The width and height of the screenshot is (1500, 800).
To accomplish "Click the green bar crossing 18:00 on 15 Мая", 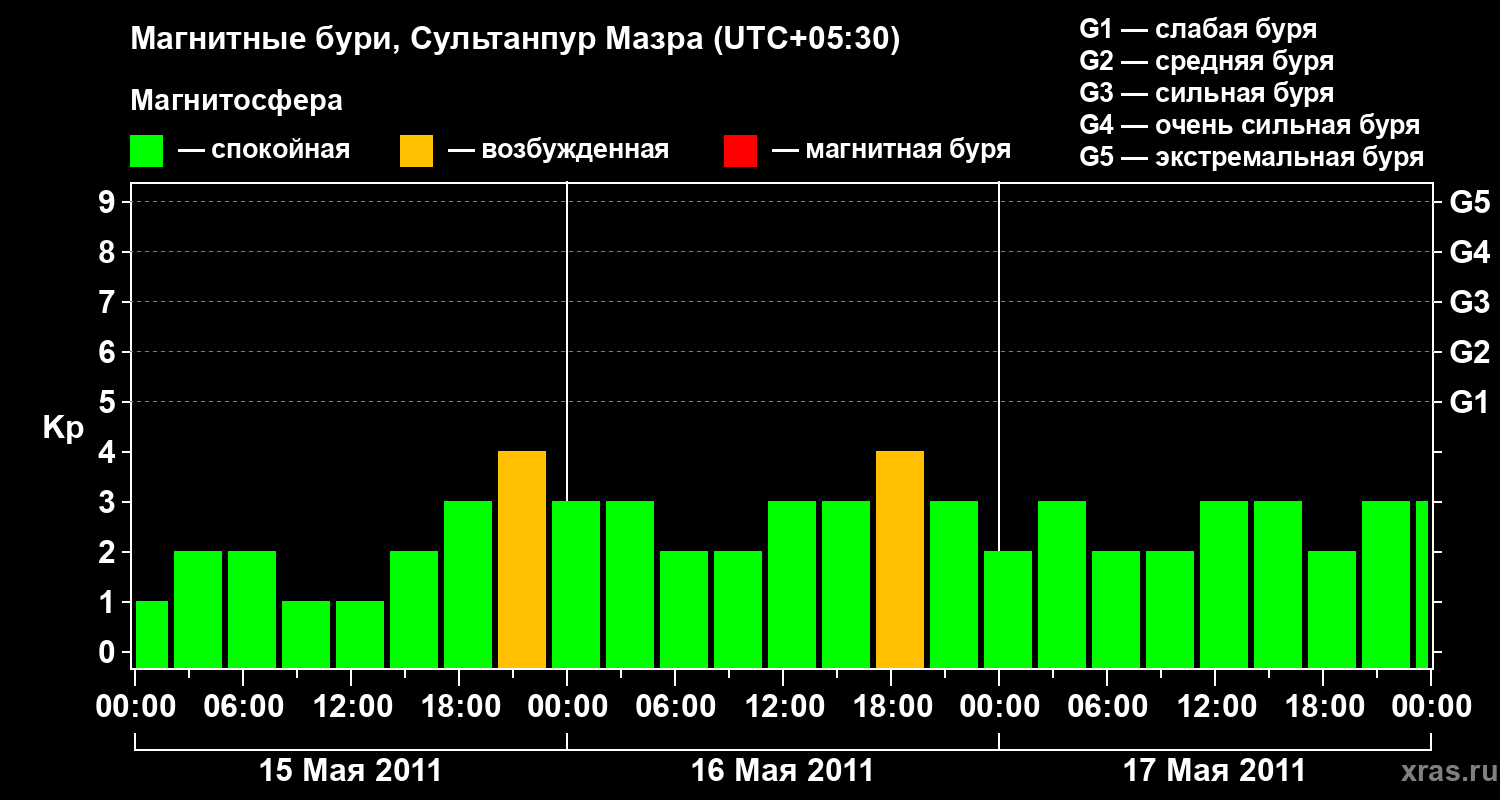I will [468, 585].
